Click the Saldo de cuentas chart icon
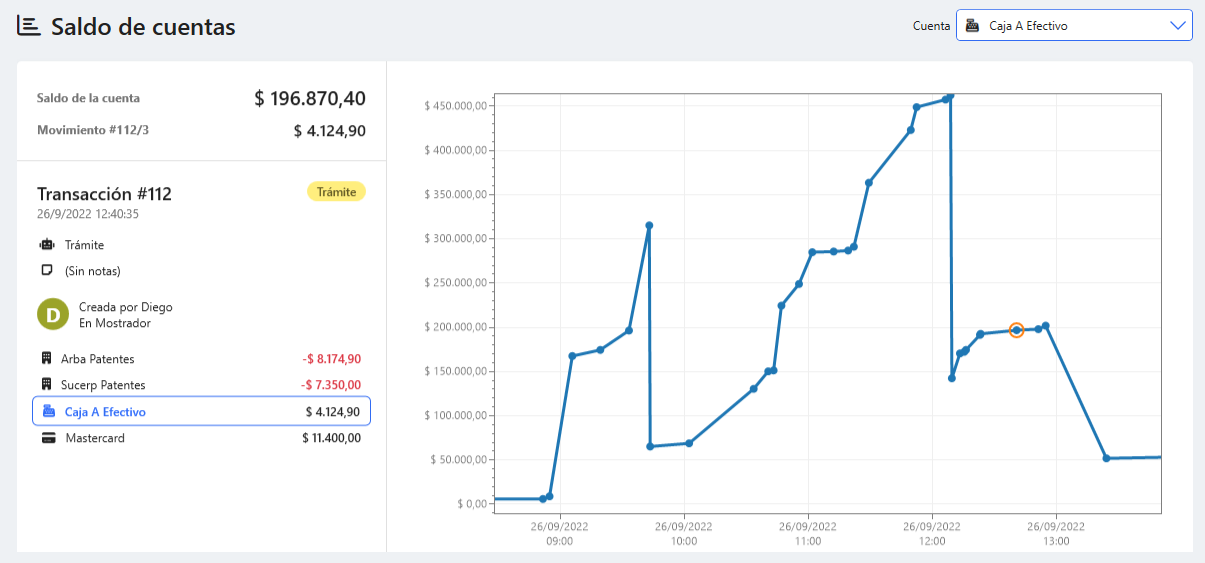Image resolution: width=1205 pixels, height=563 pixels. point(29,26)
